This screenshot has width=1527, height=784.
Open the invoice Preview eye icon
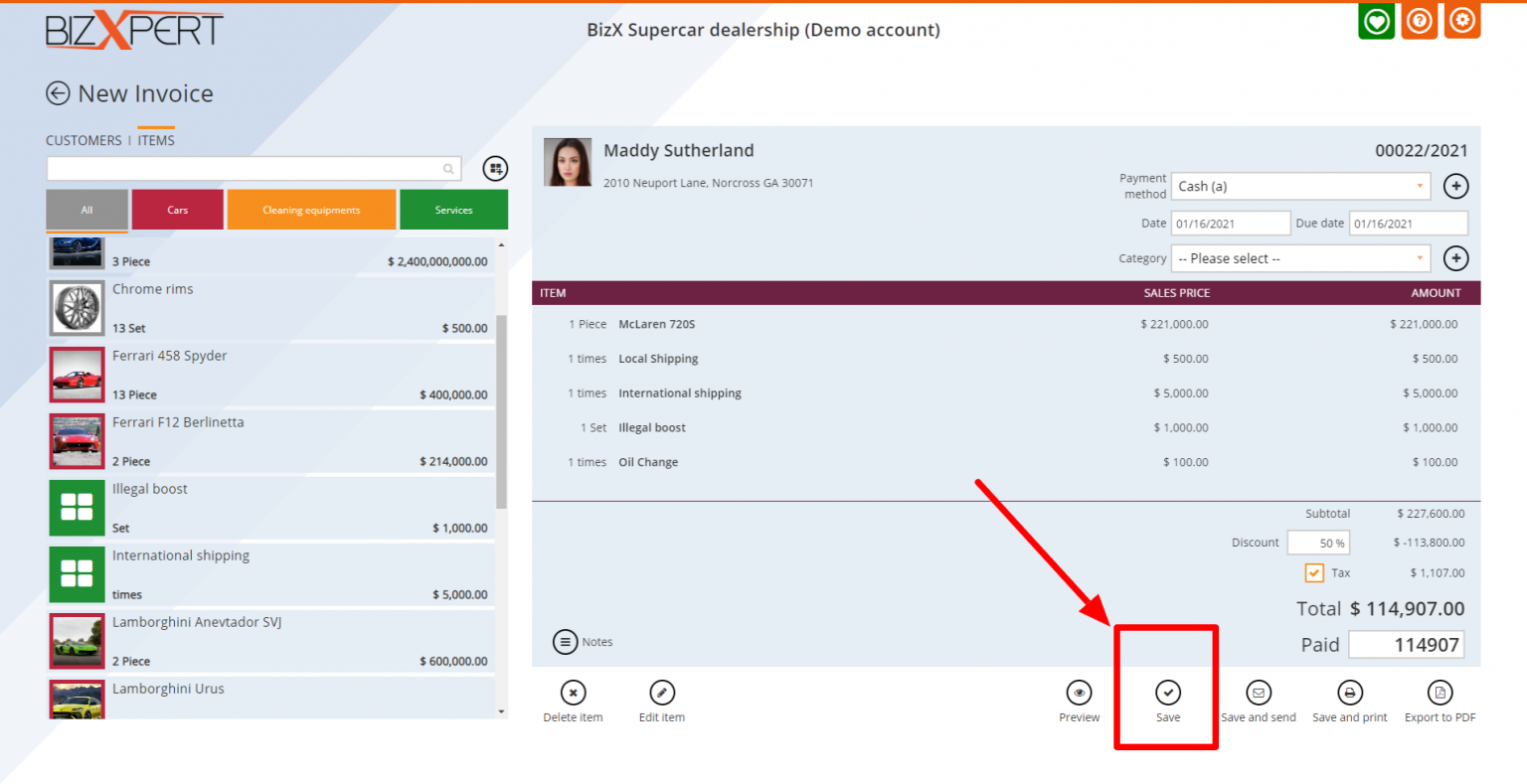[1079, 693]
